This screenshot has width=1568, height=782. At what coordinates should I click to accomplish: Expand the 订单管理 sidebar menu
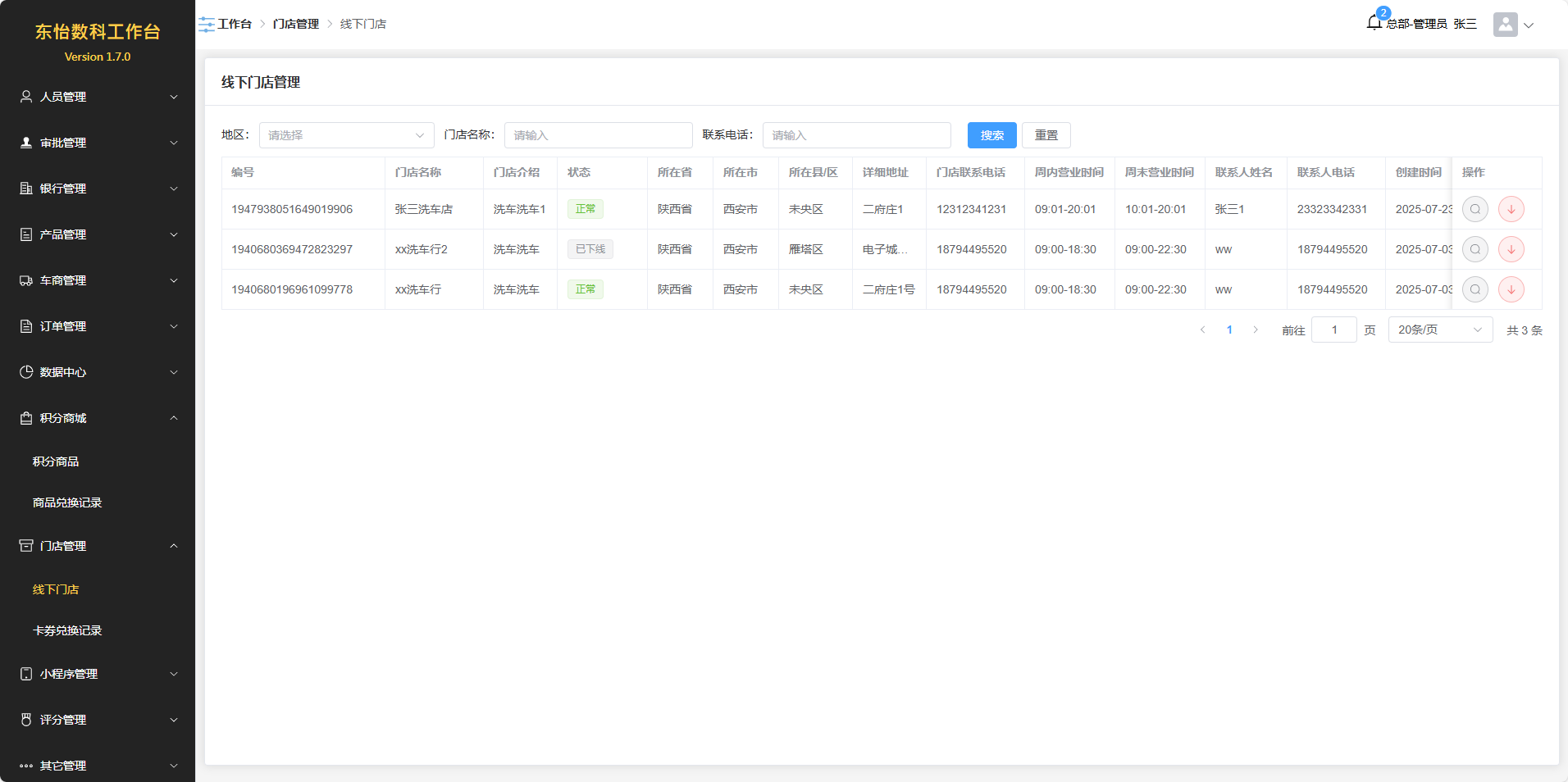click(98, 326)
